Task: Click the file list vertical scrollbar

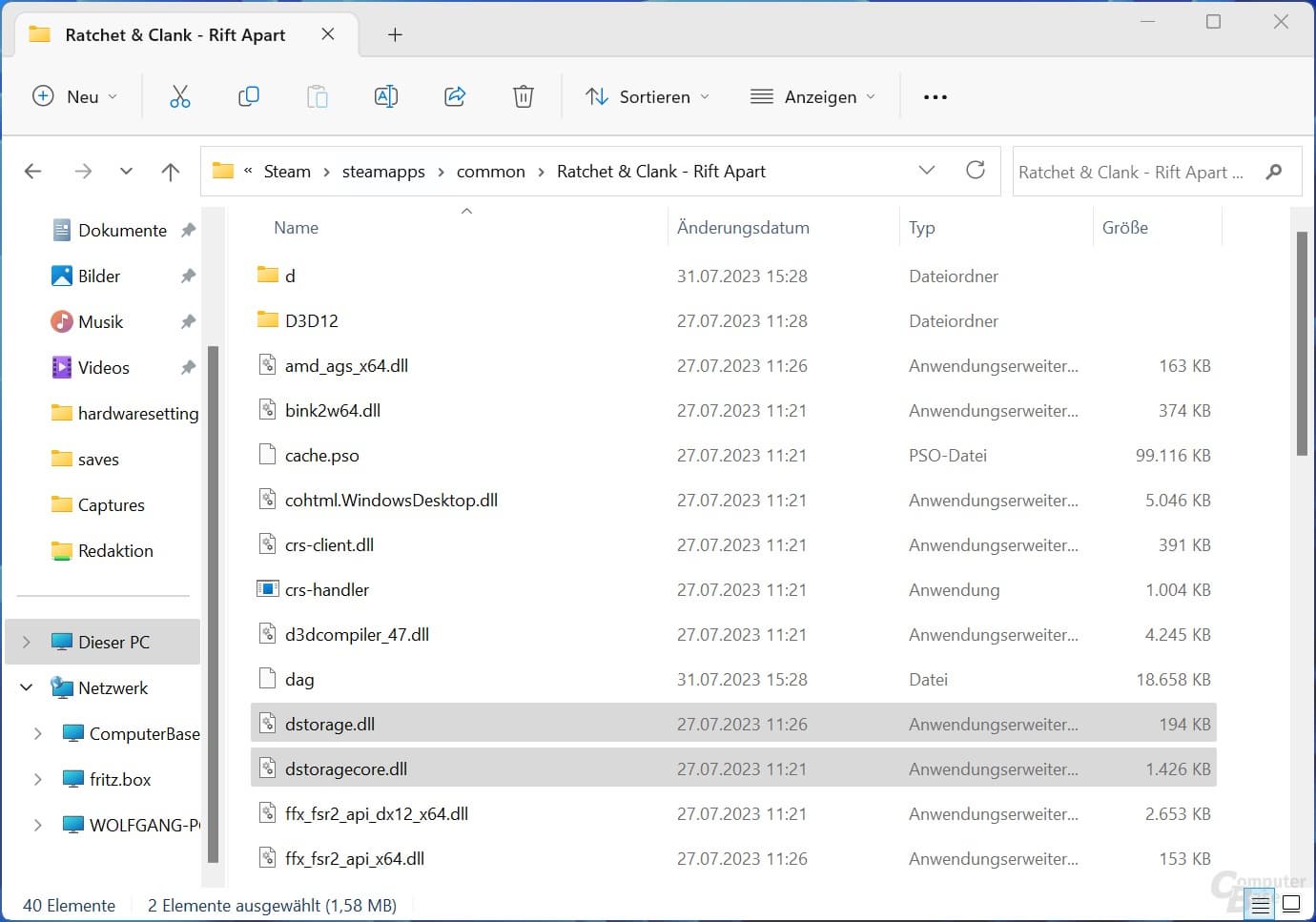Action: (x=1302, y=343)
